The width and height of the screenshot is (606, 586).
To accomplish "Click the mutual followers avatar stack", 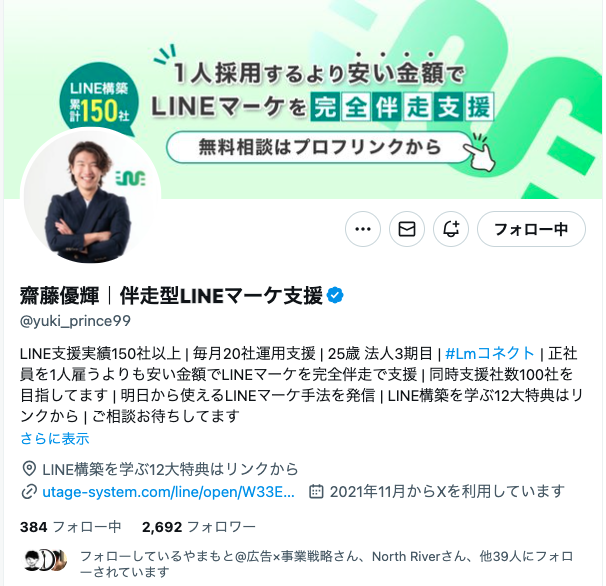I will click(46, 561).
